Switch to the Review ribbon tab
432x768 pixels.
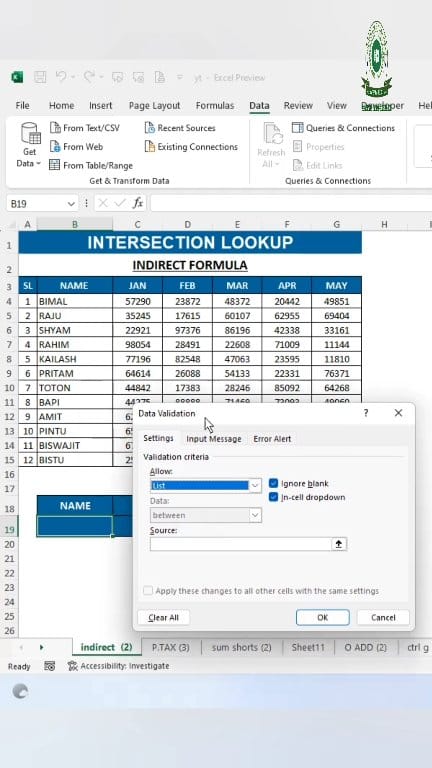298,105
